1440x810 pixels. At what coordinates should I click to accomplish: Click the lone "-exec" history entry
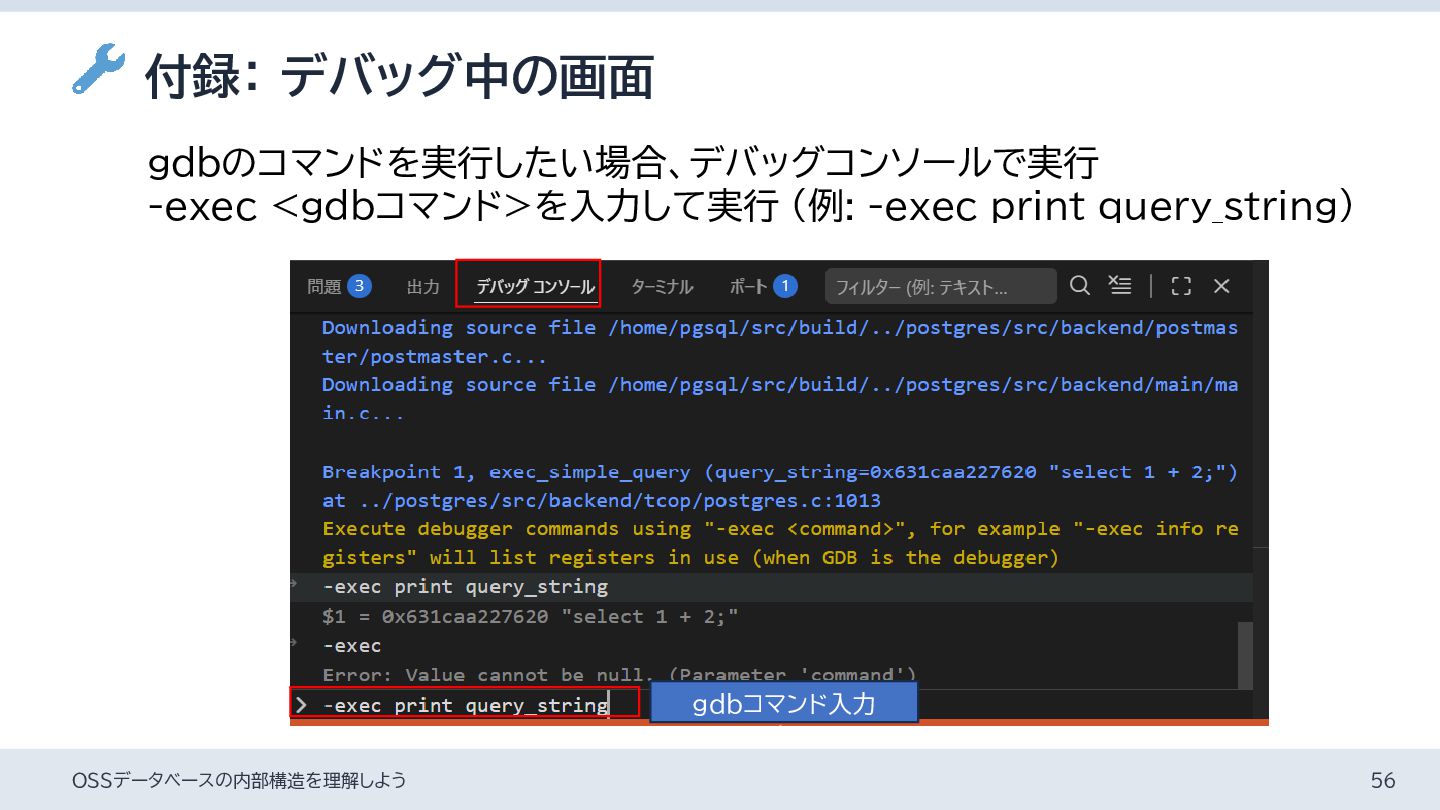pyautogui.click(x=352, y=646)
